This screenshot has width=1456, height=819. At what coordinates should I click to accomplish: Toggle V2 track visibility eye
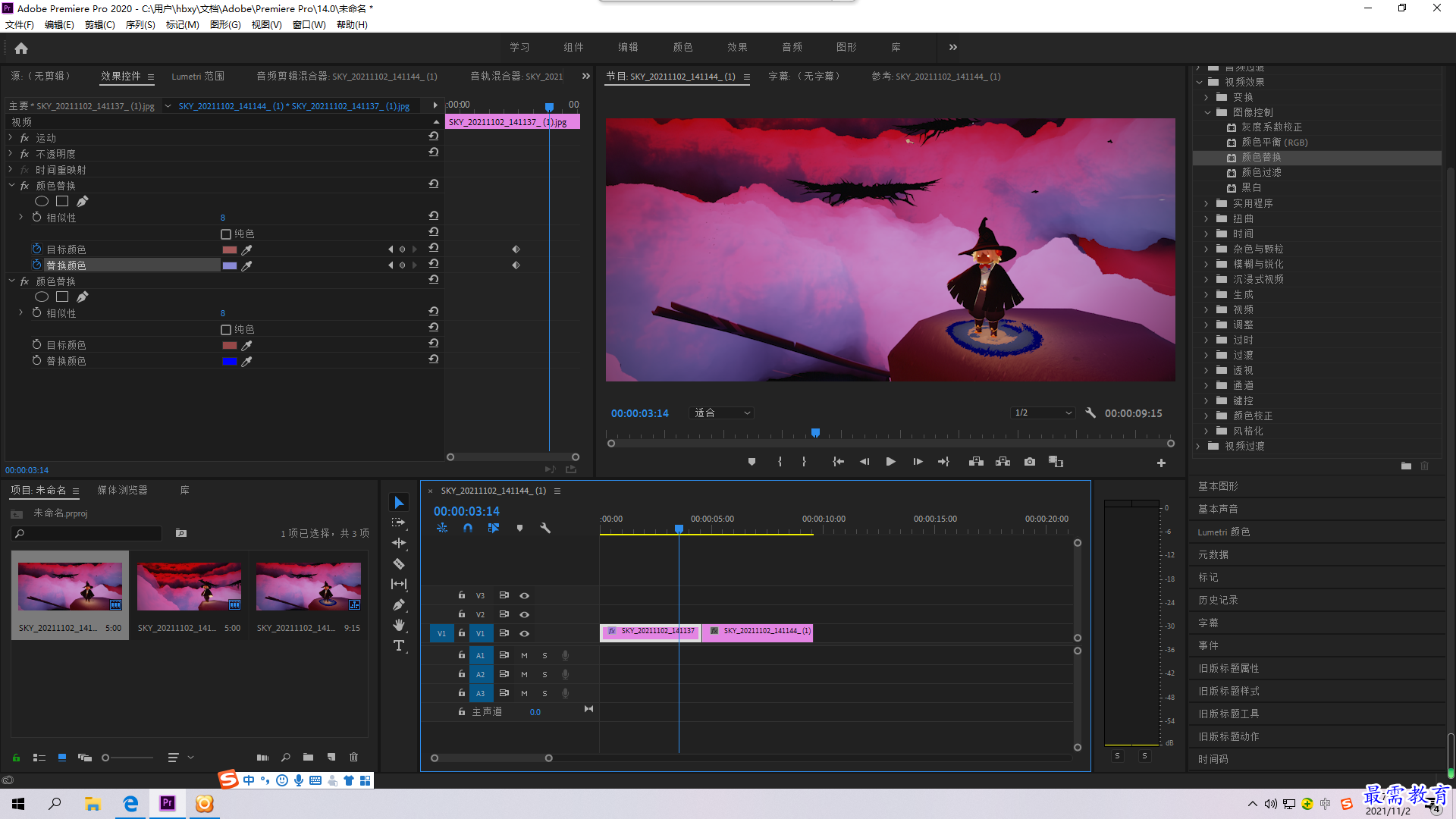coord(524,614)
